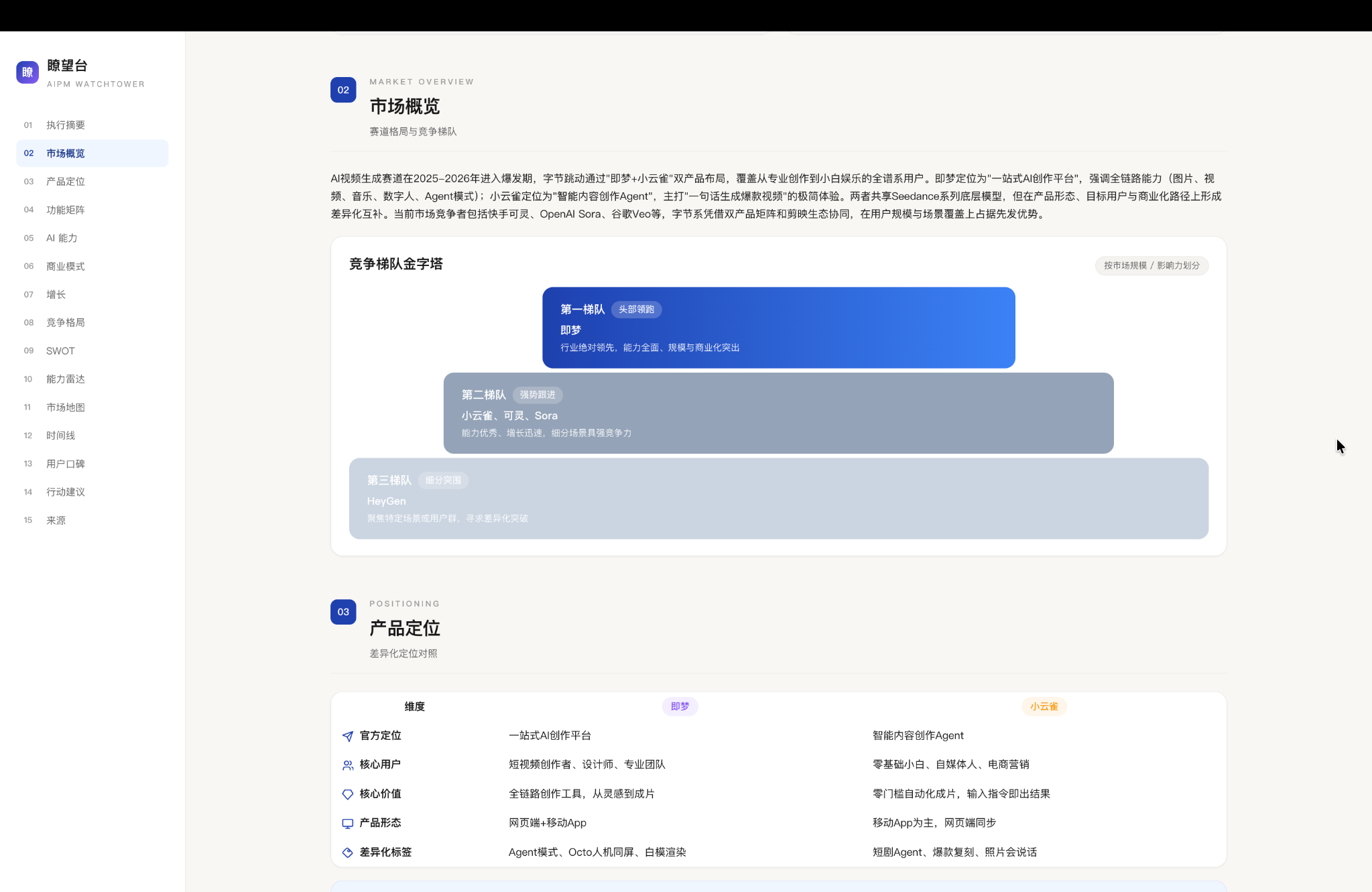This screenshot has height=892, width=1372.
Task: Click the 网页端+移动App cell
Action: coord(547,823)
